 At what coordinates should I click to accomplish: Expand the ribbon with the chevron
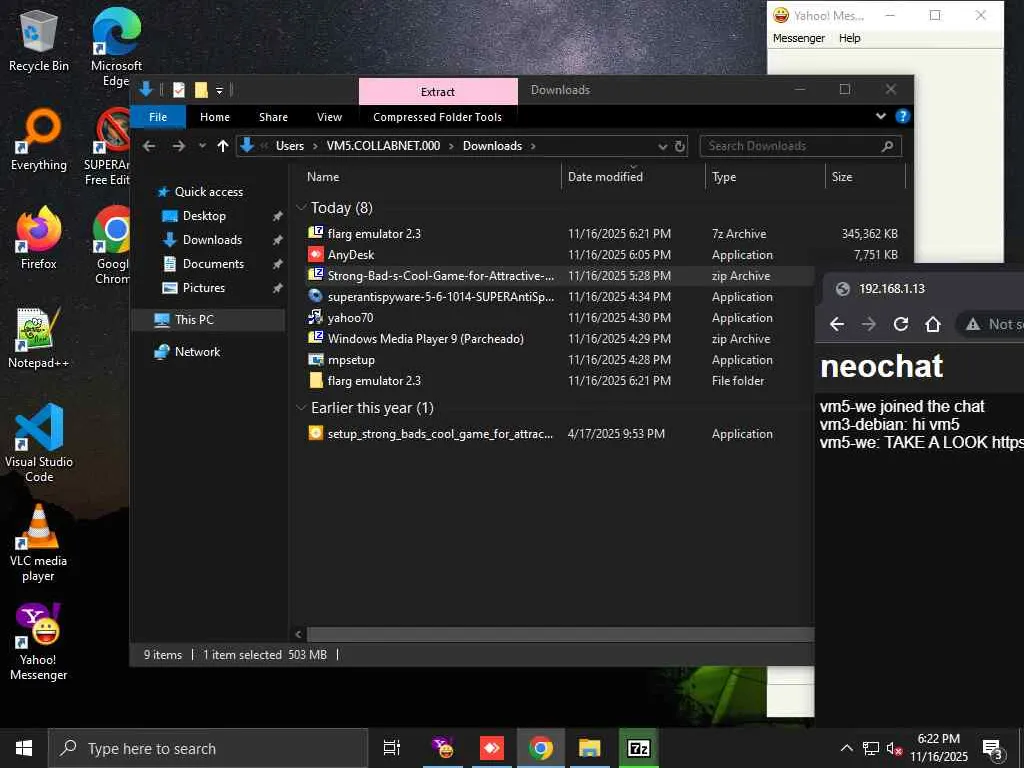click(x=880, y=116)
